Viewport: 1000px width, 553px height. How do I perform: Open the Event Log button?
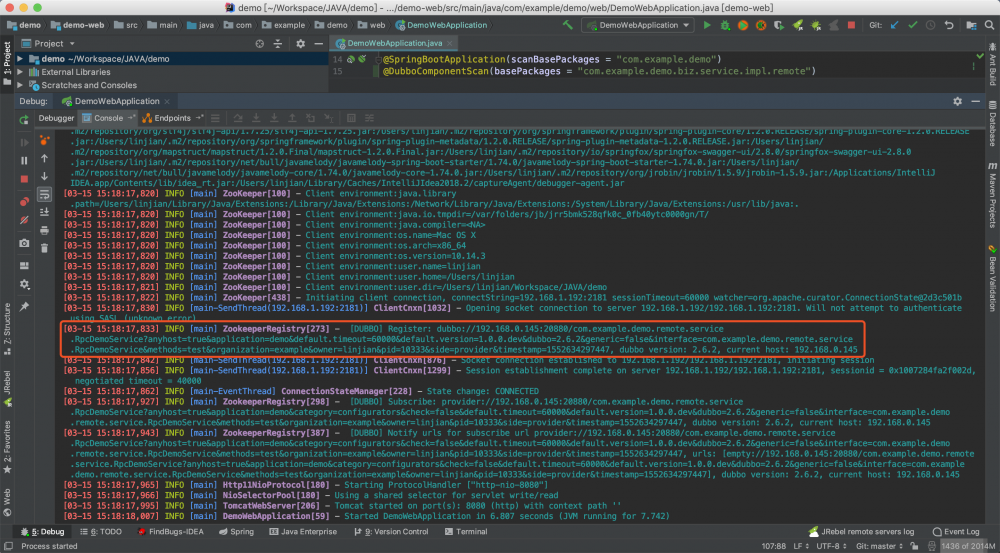pyautogui.click(x=955, y=532)
